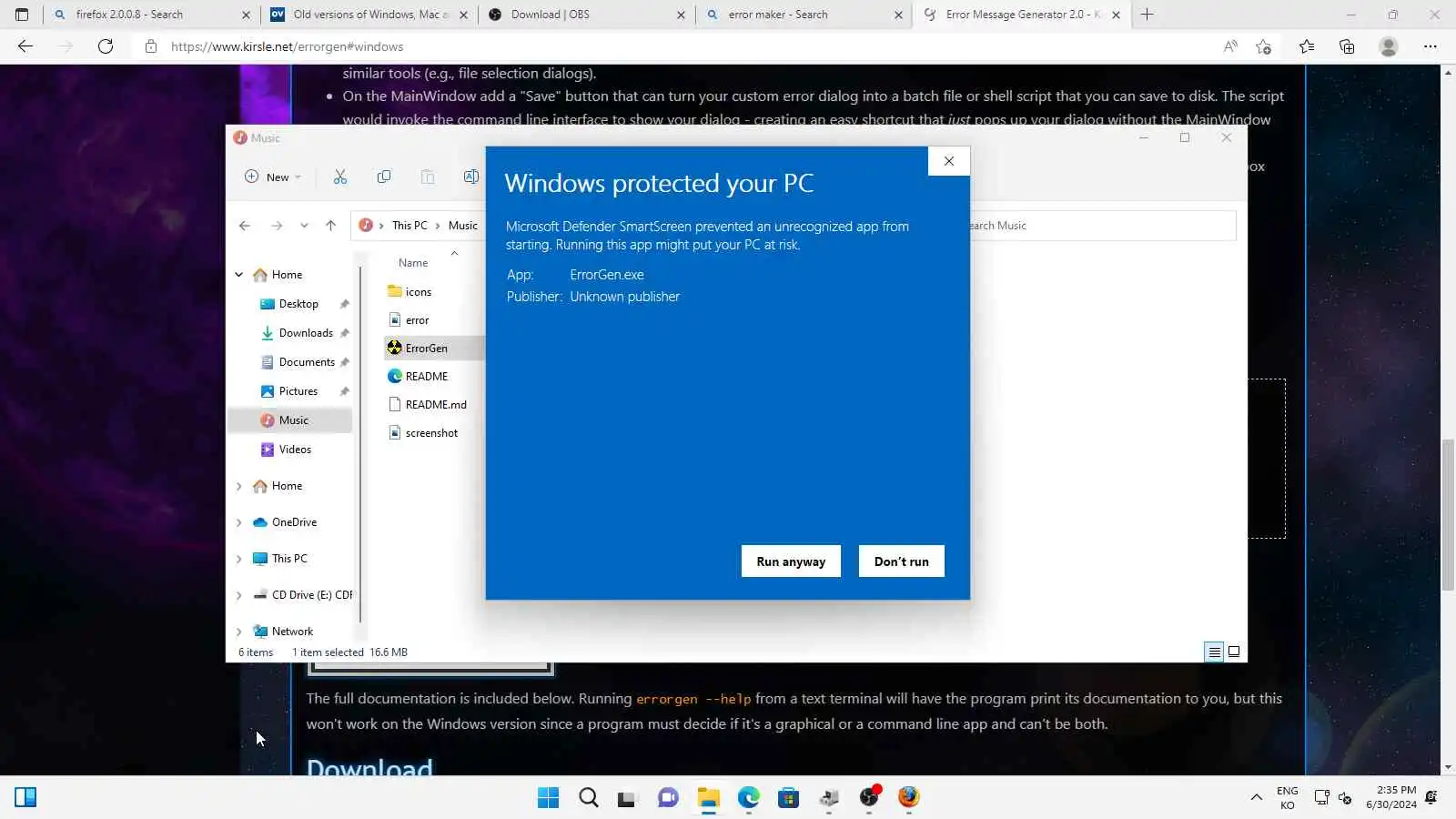The height and width of the screenshot is (819, 1456).
Task: Close the Windows protected your PC dialog
Action: 949,161
